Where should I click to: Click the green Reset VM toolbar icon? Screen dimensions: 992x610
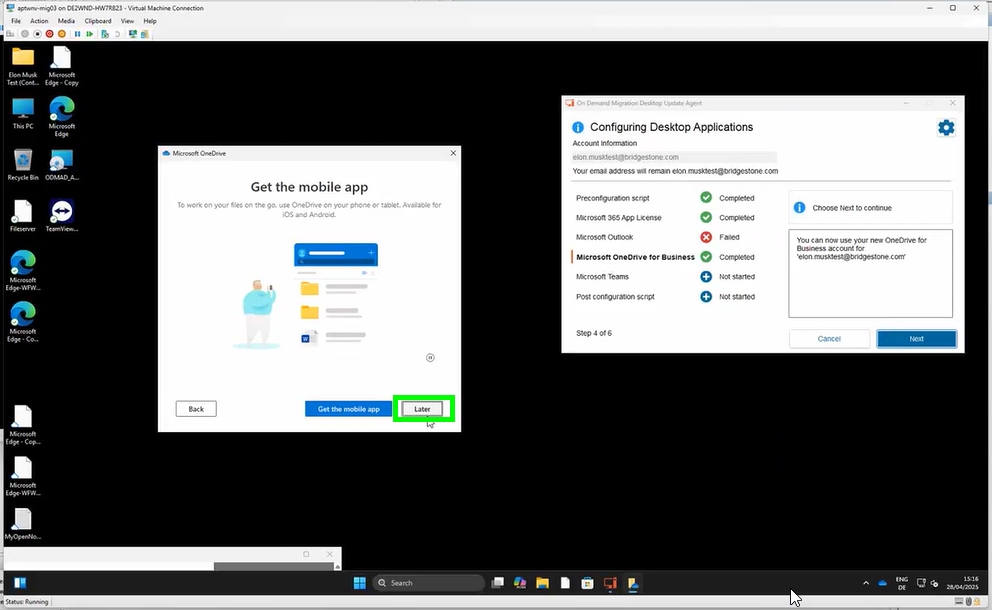90,34
